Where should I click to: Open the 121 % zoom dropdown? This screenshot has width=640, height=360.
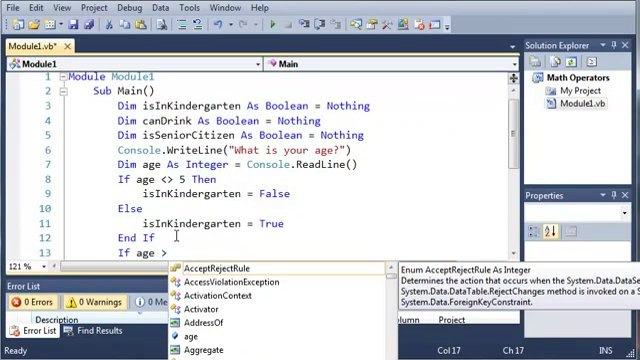point(44,267)
